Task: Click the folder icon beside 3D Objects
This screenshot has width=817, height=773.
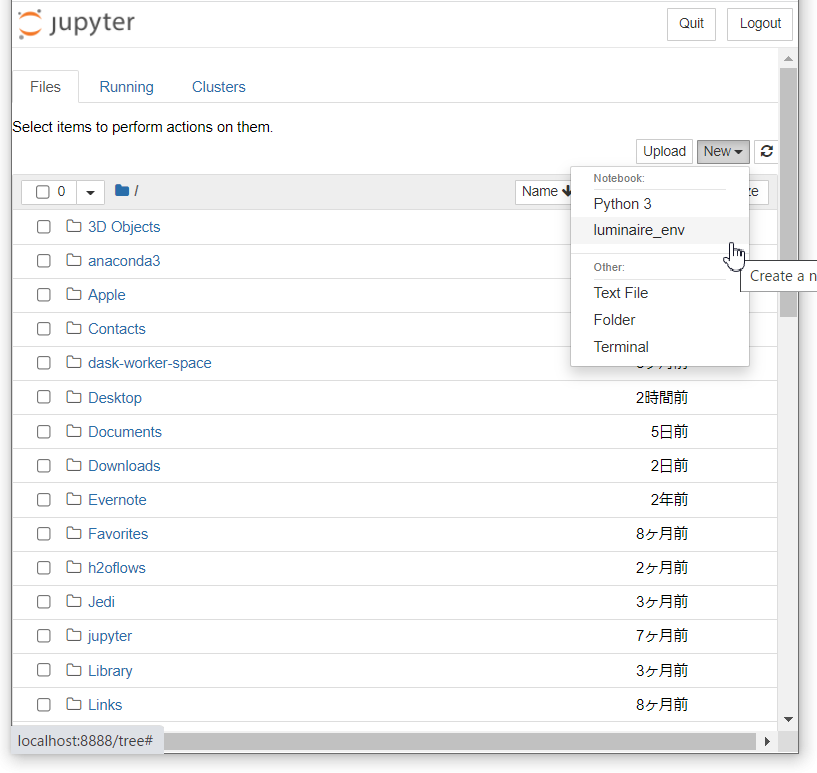Action: point(73,227)
